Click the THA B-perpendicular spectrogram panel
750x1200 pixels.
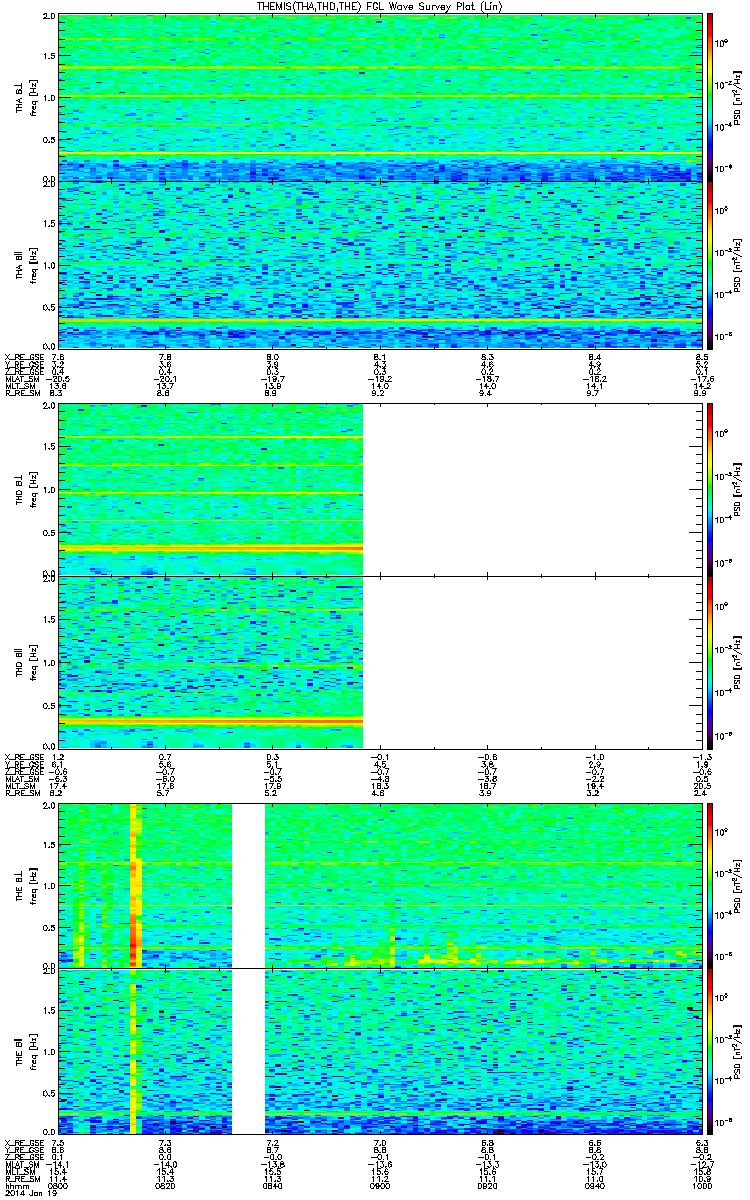pos(378,97)
